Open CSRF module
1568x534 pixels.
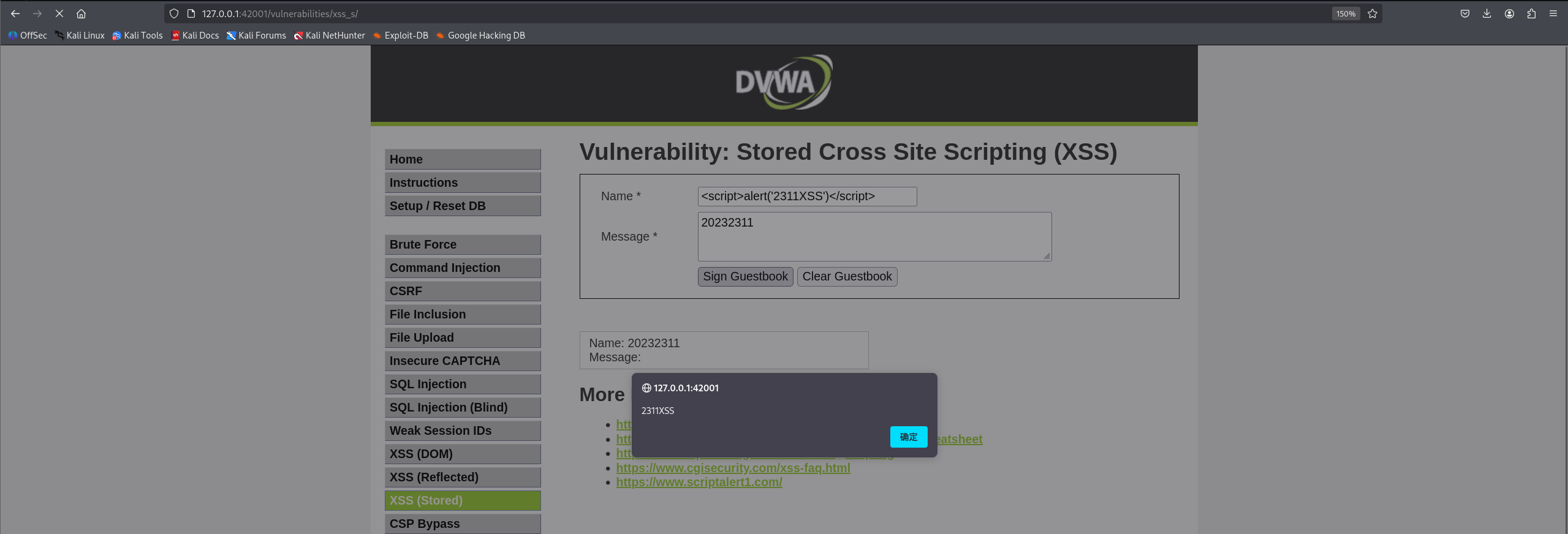tap(463, 291)
